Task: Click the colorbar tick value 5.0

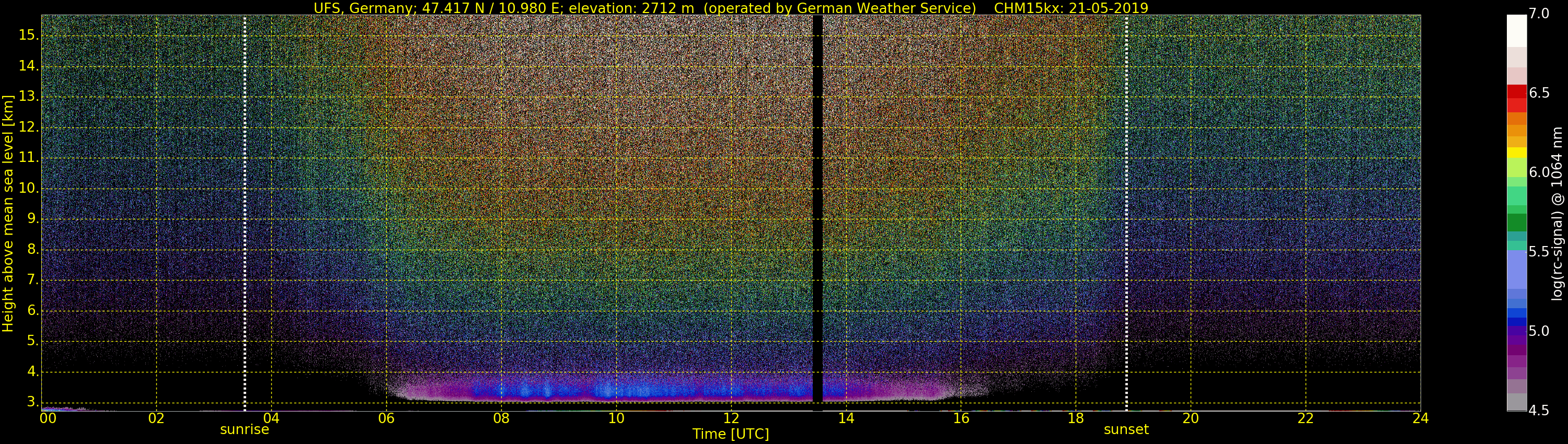Action: click(1539, 331)
